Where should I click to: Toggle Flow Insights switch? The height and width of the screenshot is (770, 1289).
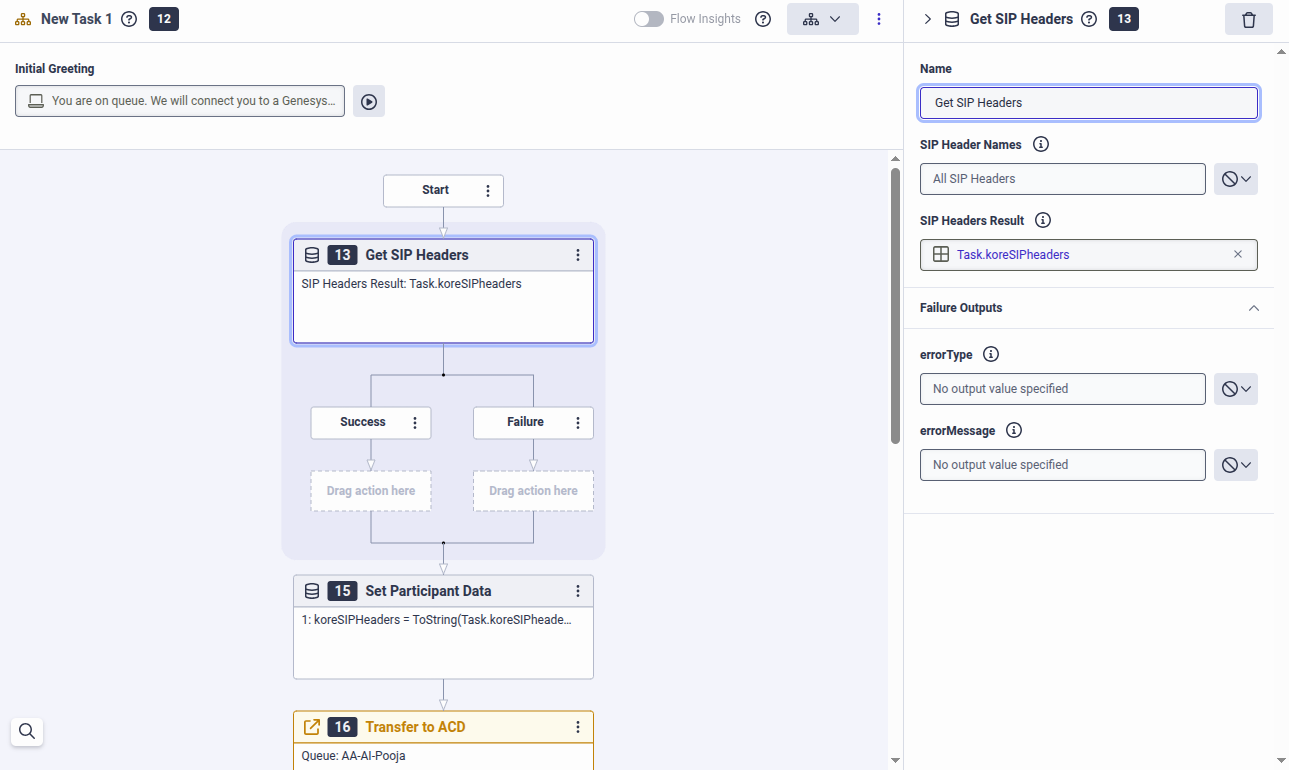tap(649, 19)
